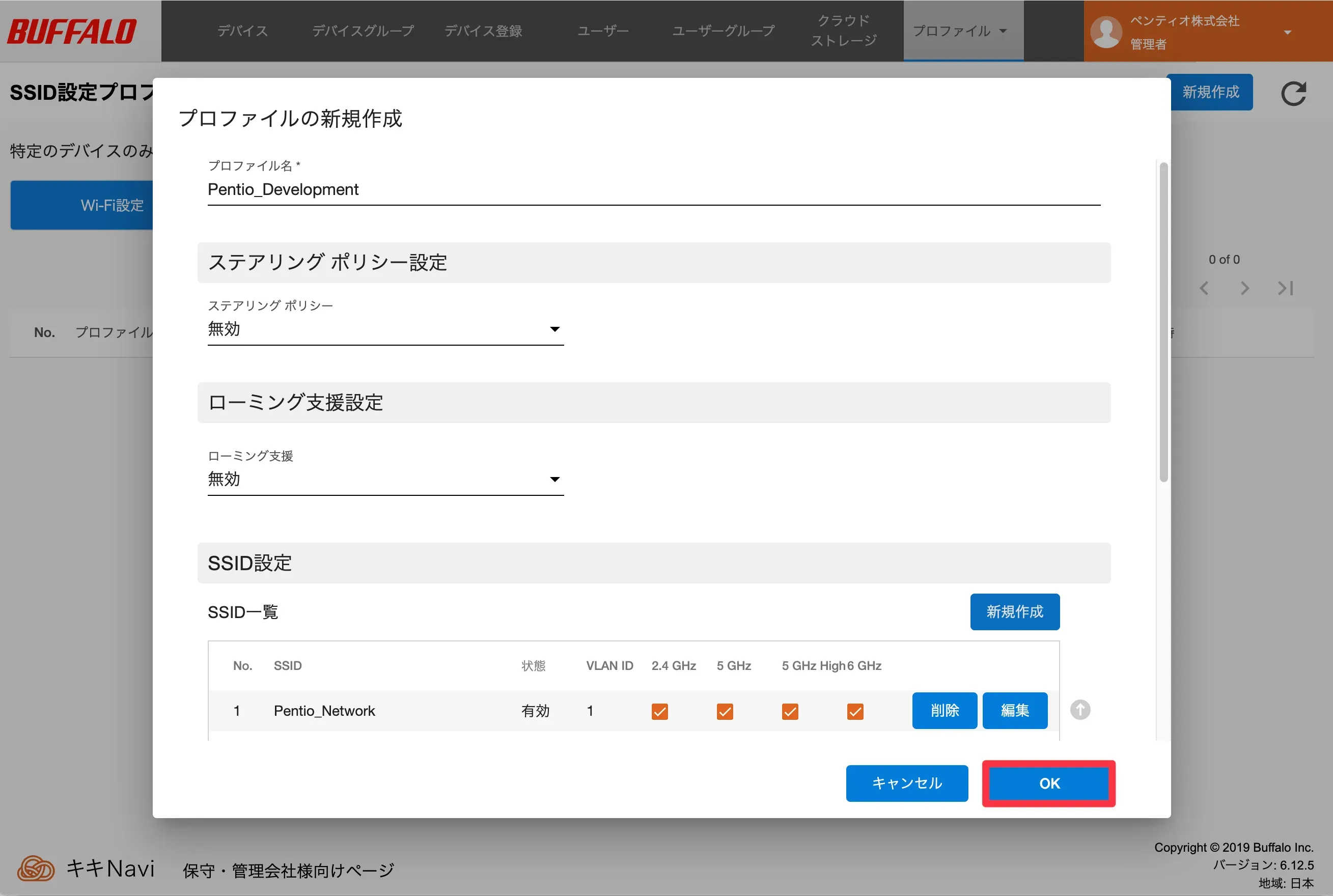The height and width of the screenshot is (896, 1333).
Task: Click the キキNavi logo icon
Action: pos(36,869)
